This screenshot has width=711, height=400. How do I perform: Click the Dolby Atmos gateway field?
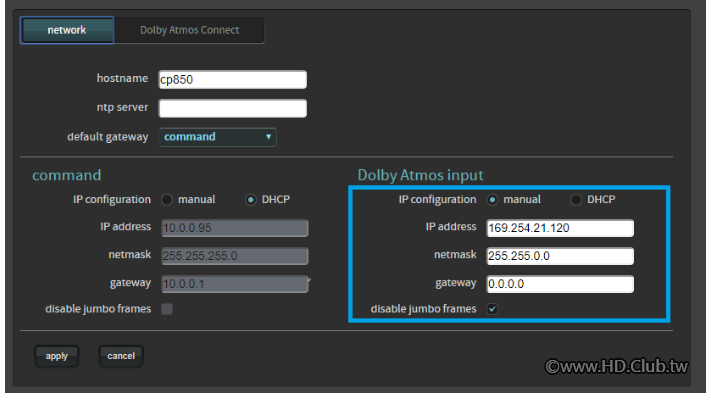pyautogui.click(x=560, y=285)
